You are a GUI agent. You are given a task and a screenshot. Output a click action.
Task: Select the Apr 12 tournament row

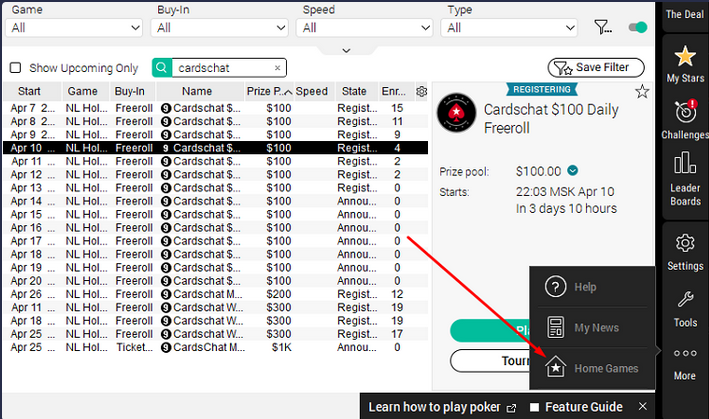coord(215,174)
